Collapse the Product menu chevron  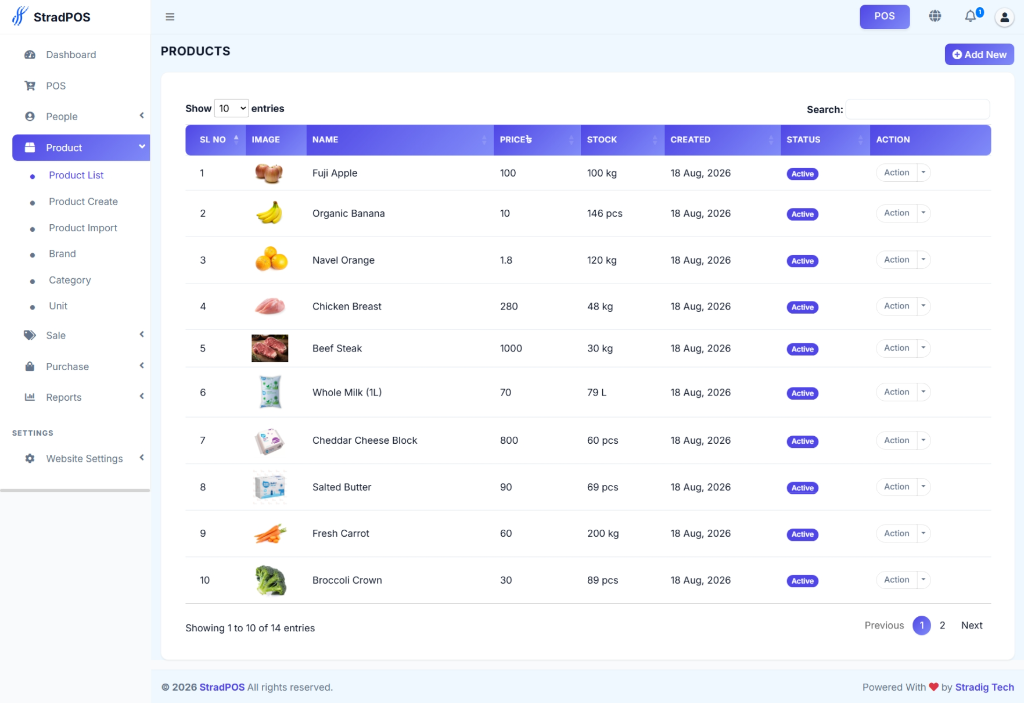pos(142,147)
